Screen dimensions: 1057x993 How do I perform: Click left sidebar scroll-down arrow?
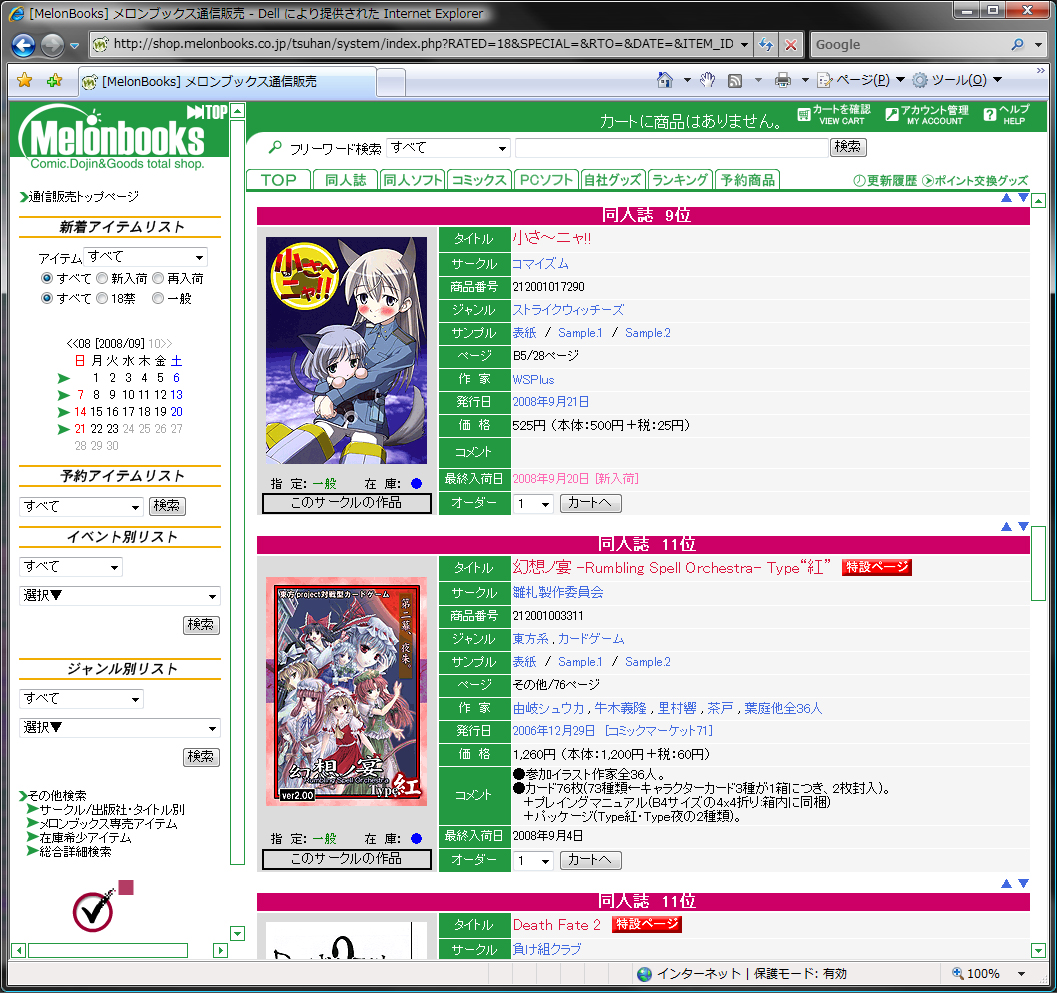[237, 934]
